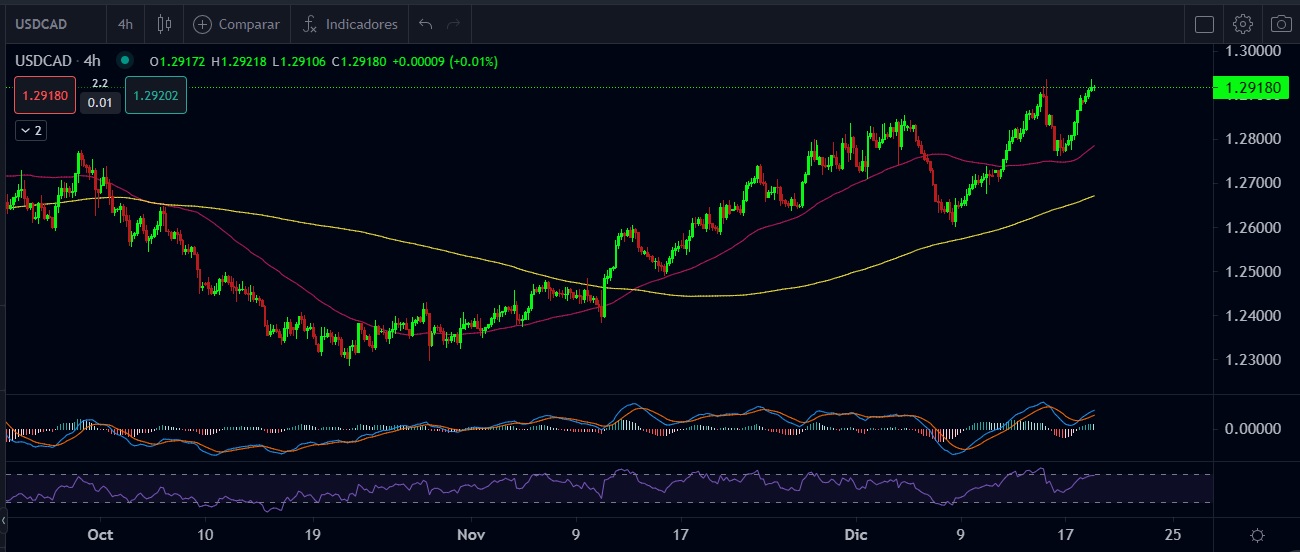Click the +0.00009 (+0.01%) change value
This screenshot has height=552, width=1300.
(x=444, y=61)
